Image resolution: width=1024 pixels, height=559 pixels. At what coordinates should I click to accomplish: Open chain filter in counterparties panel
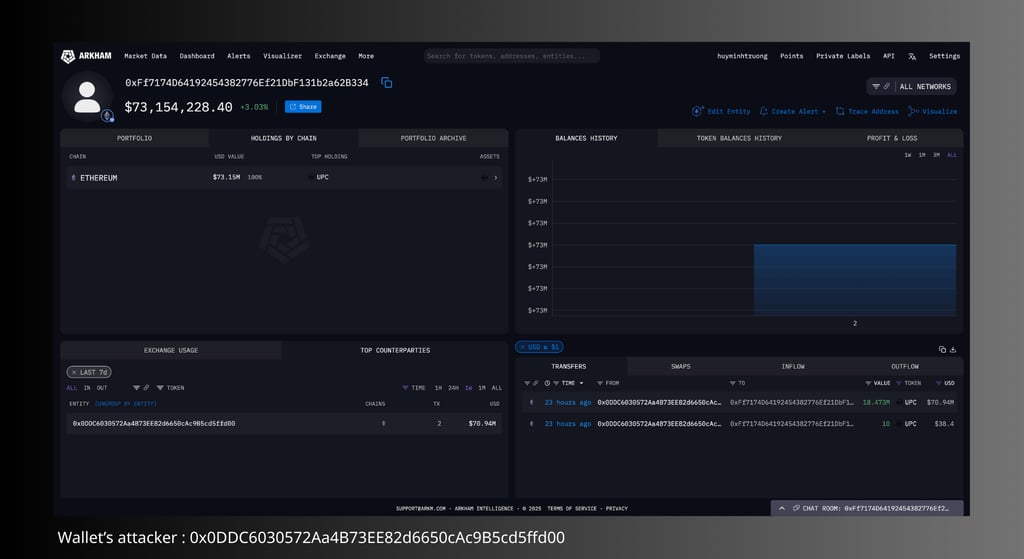click(136, 388)
